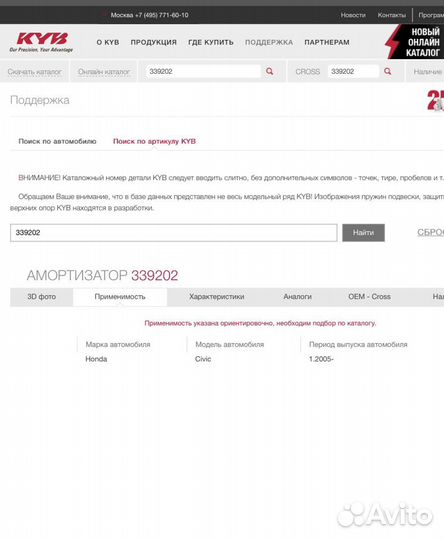The width and height of the screenshot is (444, 540).
Task: Focus the CROSS number input field
Action: [353, 71]
